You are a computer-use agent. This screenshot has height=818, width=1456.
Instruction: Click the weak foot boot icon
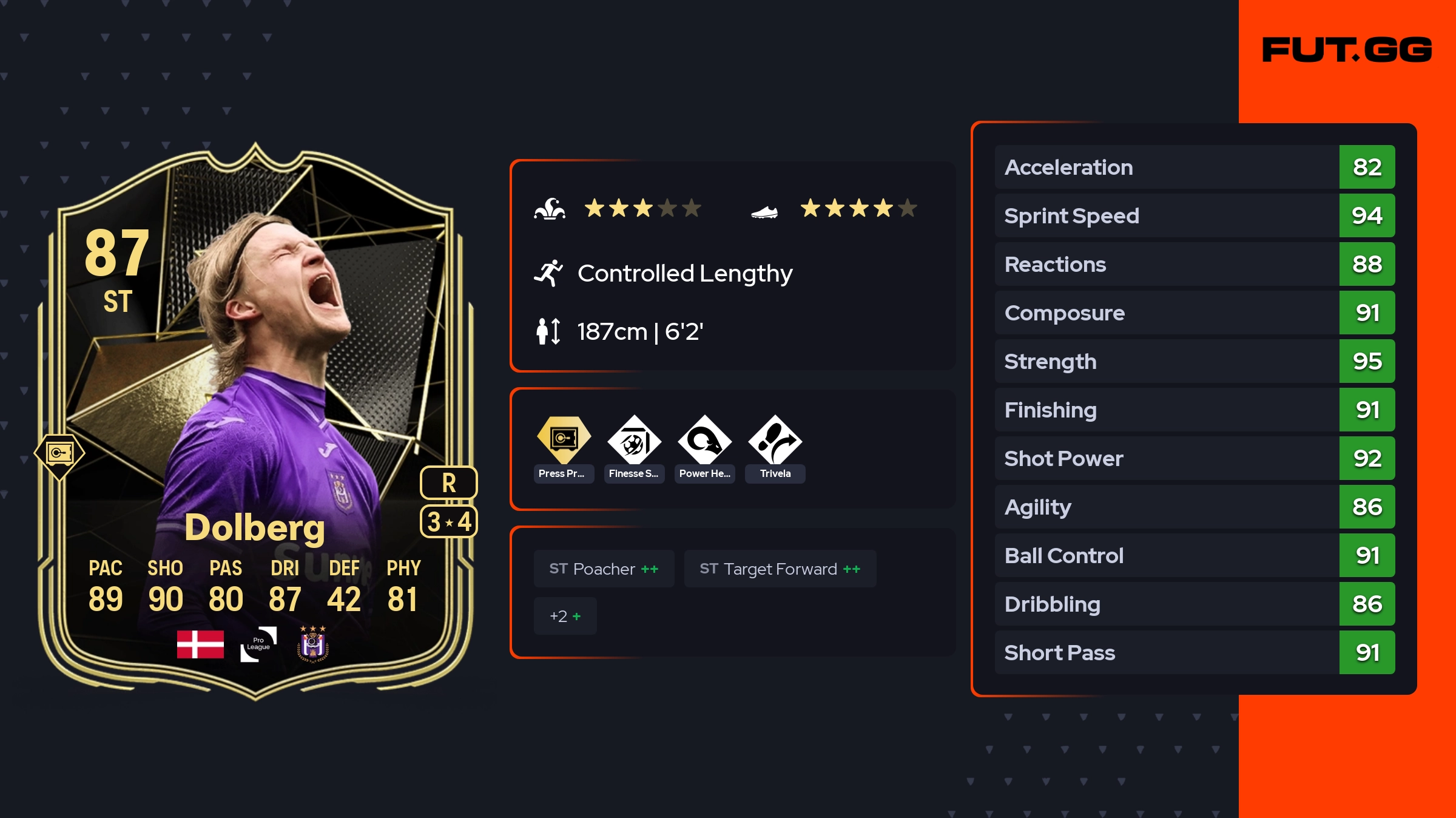pyautogui.click(x=764, y=212)
